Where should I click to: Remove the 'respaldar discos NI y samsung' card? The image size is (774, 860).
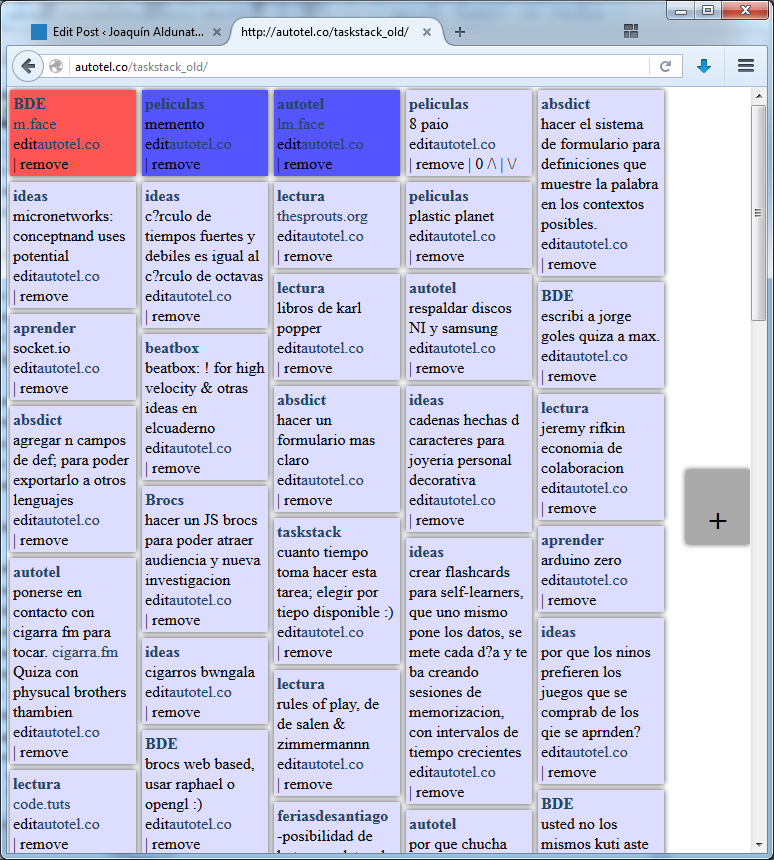[439, 368]
